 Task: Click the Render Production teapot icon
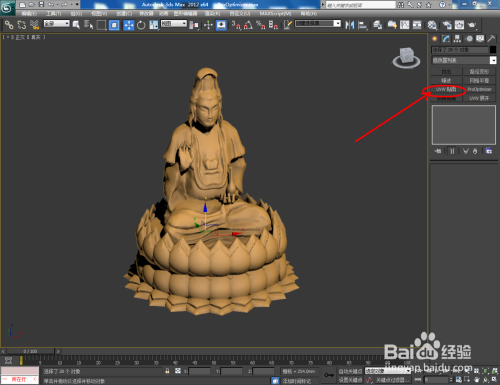(472, 25)
